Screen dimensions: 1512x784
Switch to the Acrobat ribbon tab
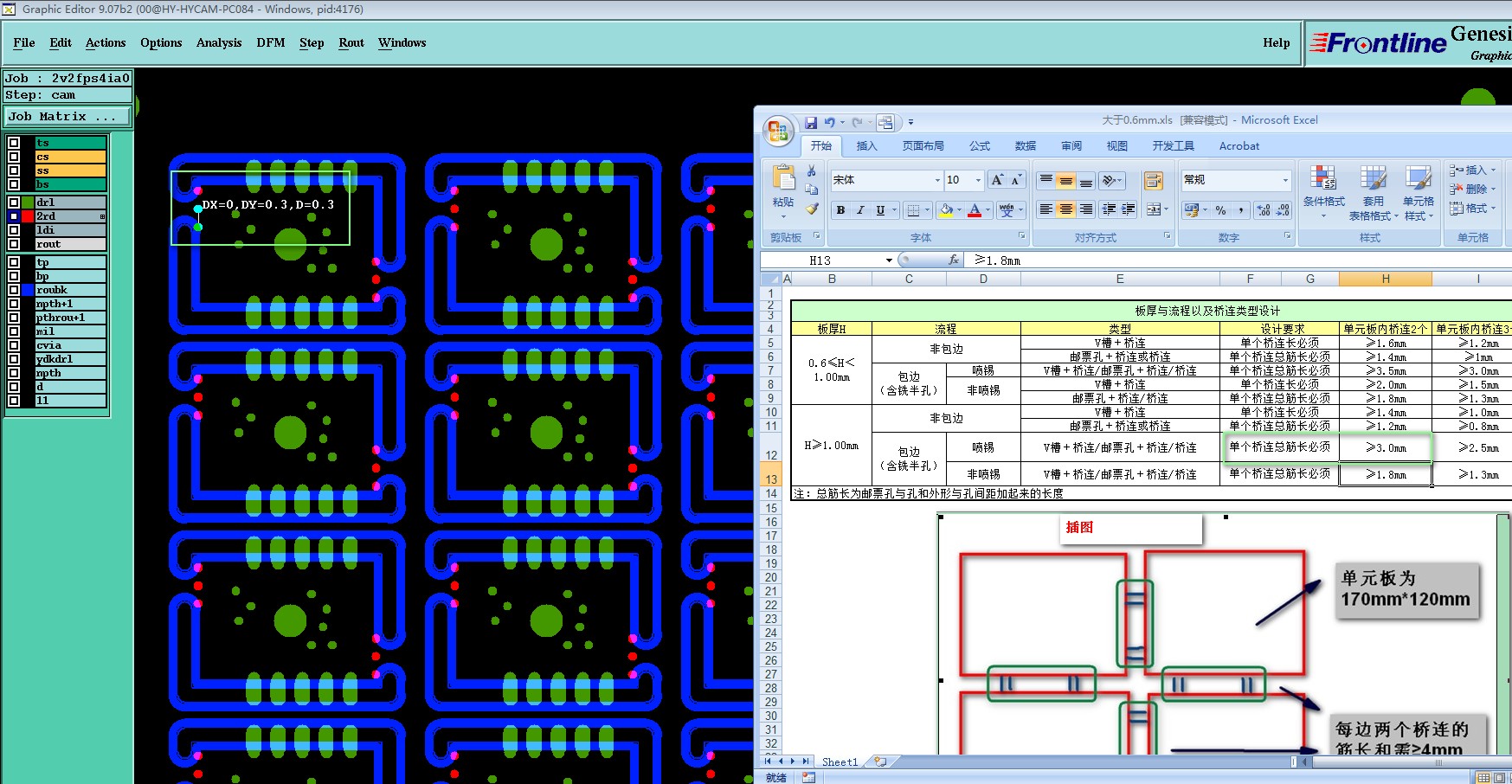click(1239, 146)
